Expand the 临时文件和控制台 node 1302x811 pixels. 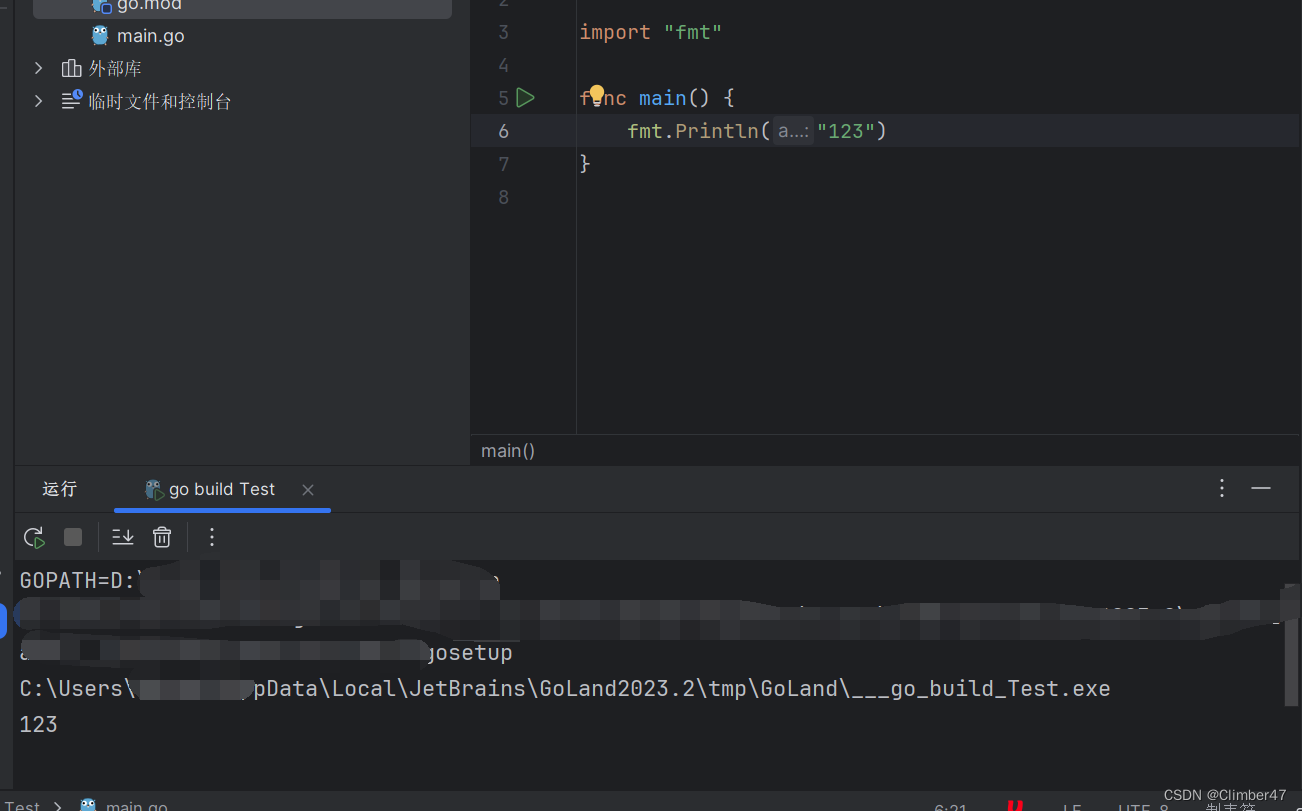point(38,101)
